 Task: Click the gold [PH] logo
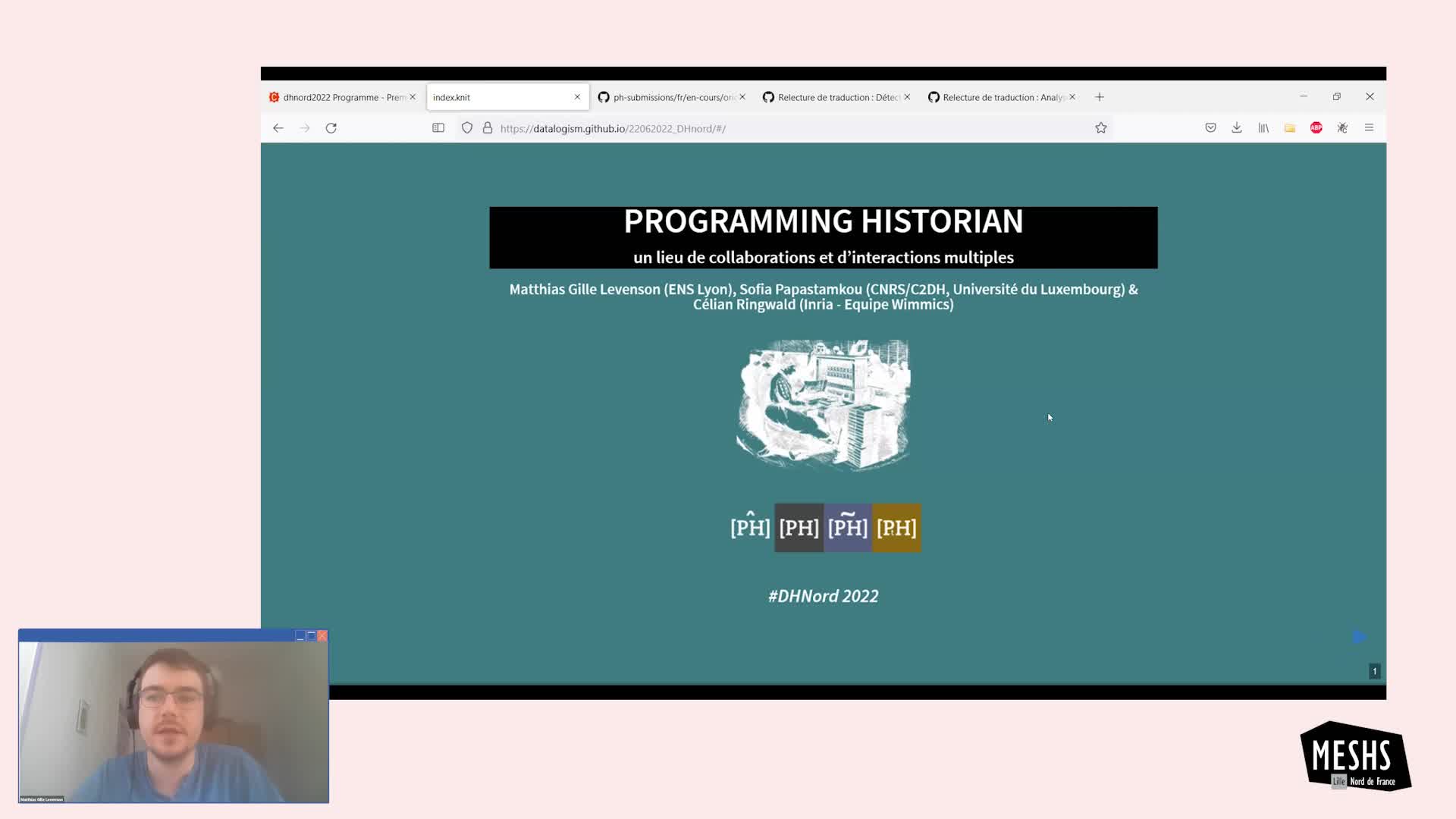click(896, 527)
